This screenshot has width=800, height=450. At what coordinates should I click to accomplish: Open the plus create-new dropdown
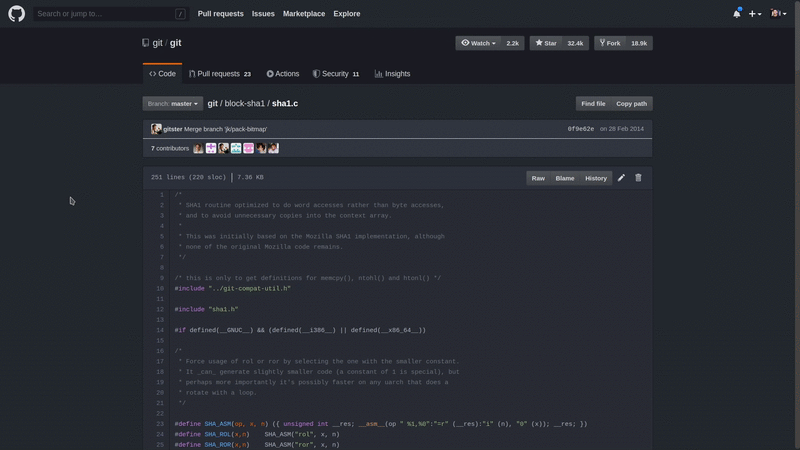click(x=755, y=14)
